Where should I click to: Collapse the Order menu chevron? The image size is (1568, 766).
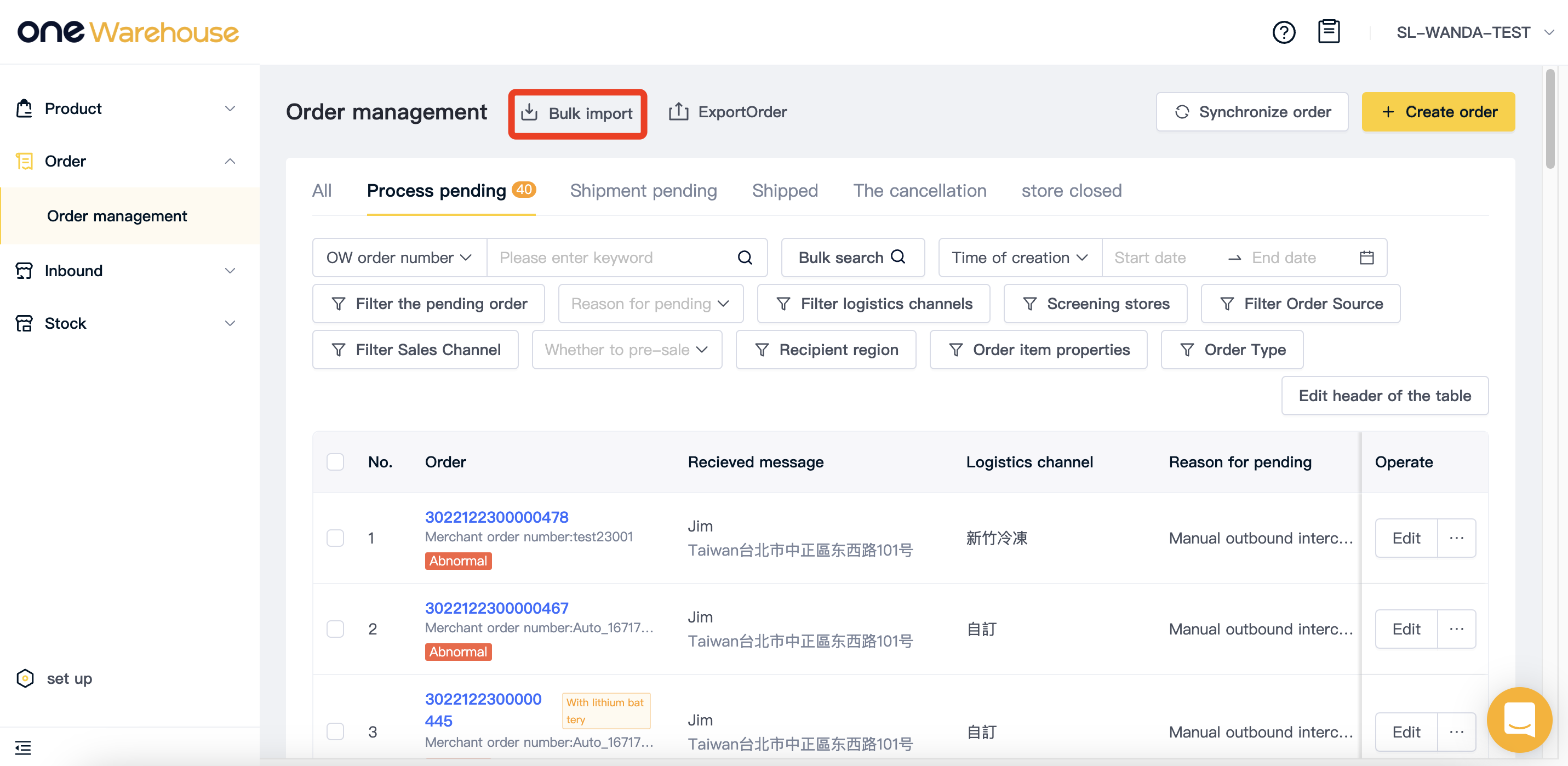pyautogui.click(x=230, y=161)
